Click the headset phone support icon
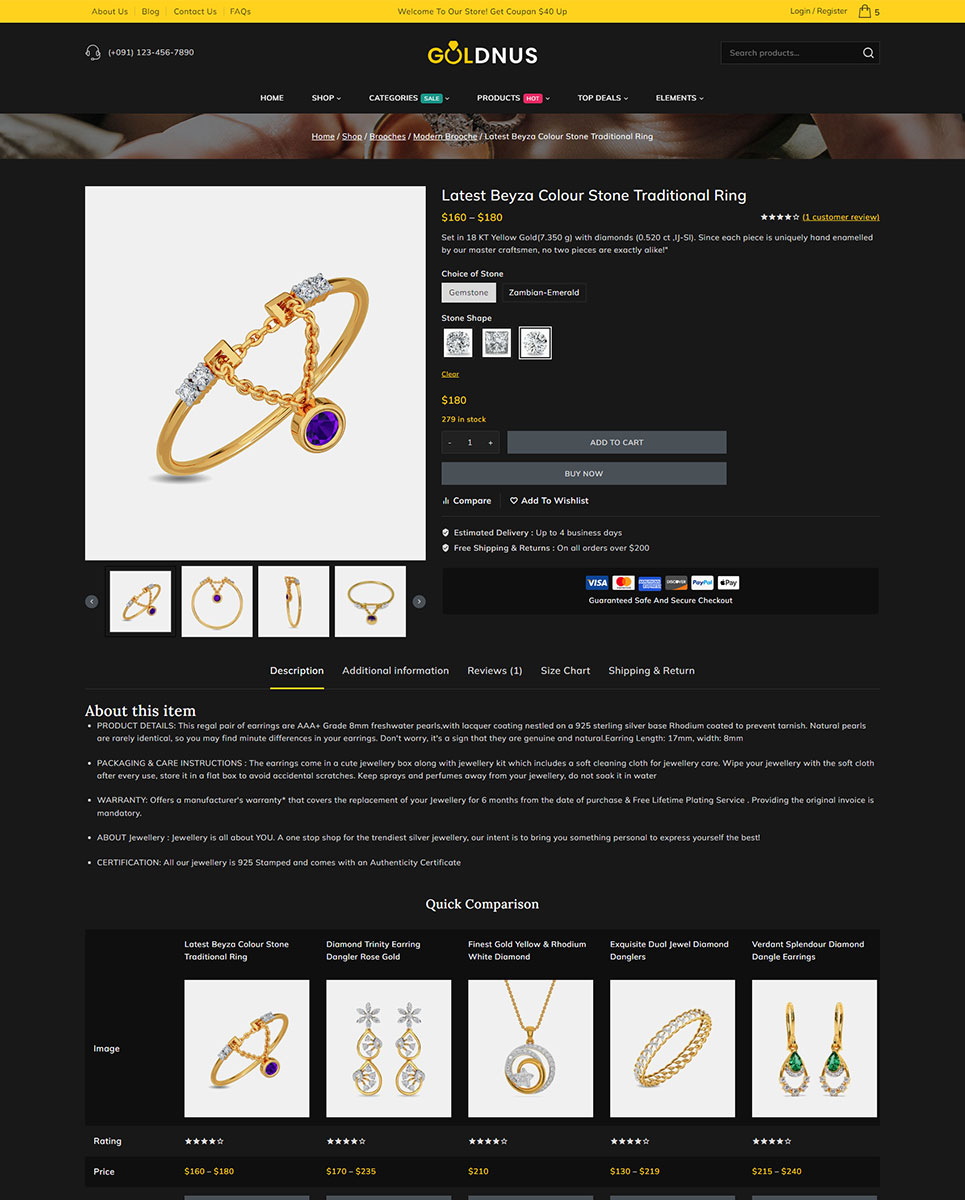 pyautogui.click(x=93, y=52)
